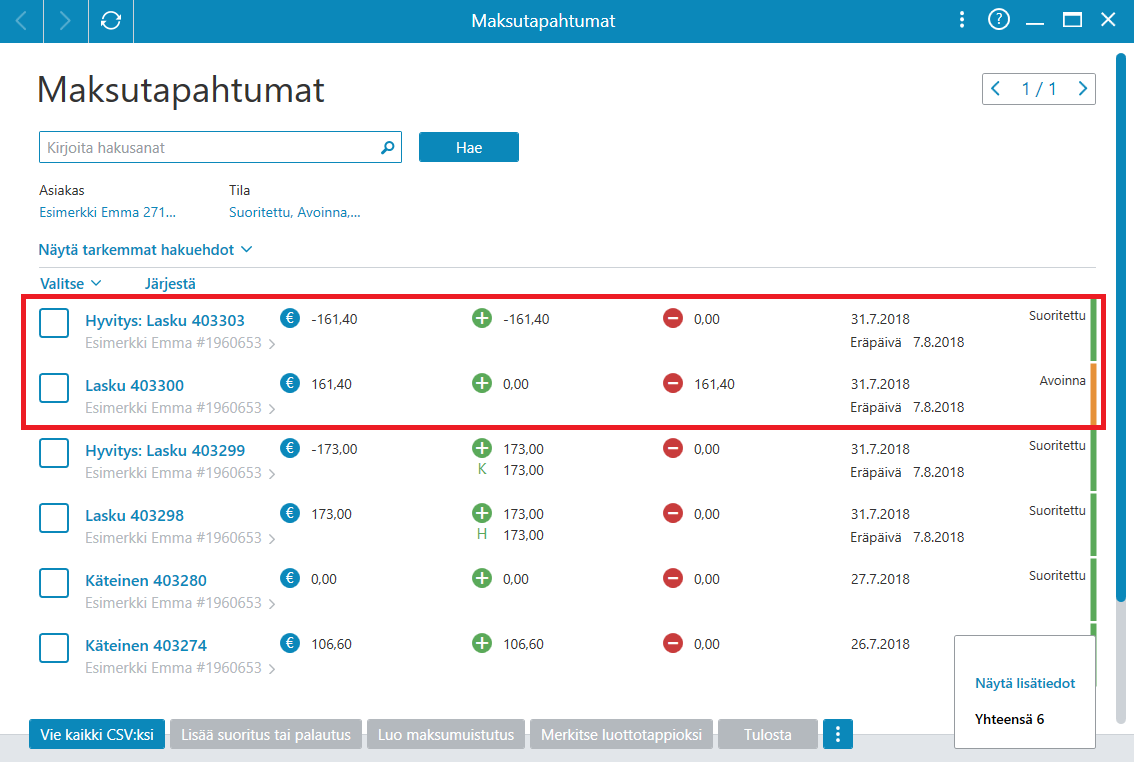Viewport: 1134px width, 762px height.
Task: Click the Järjestä sort option
Action: 170,283
